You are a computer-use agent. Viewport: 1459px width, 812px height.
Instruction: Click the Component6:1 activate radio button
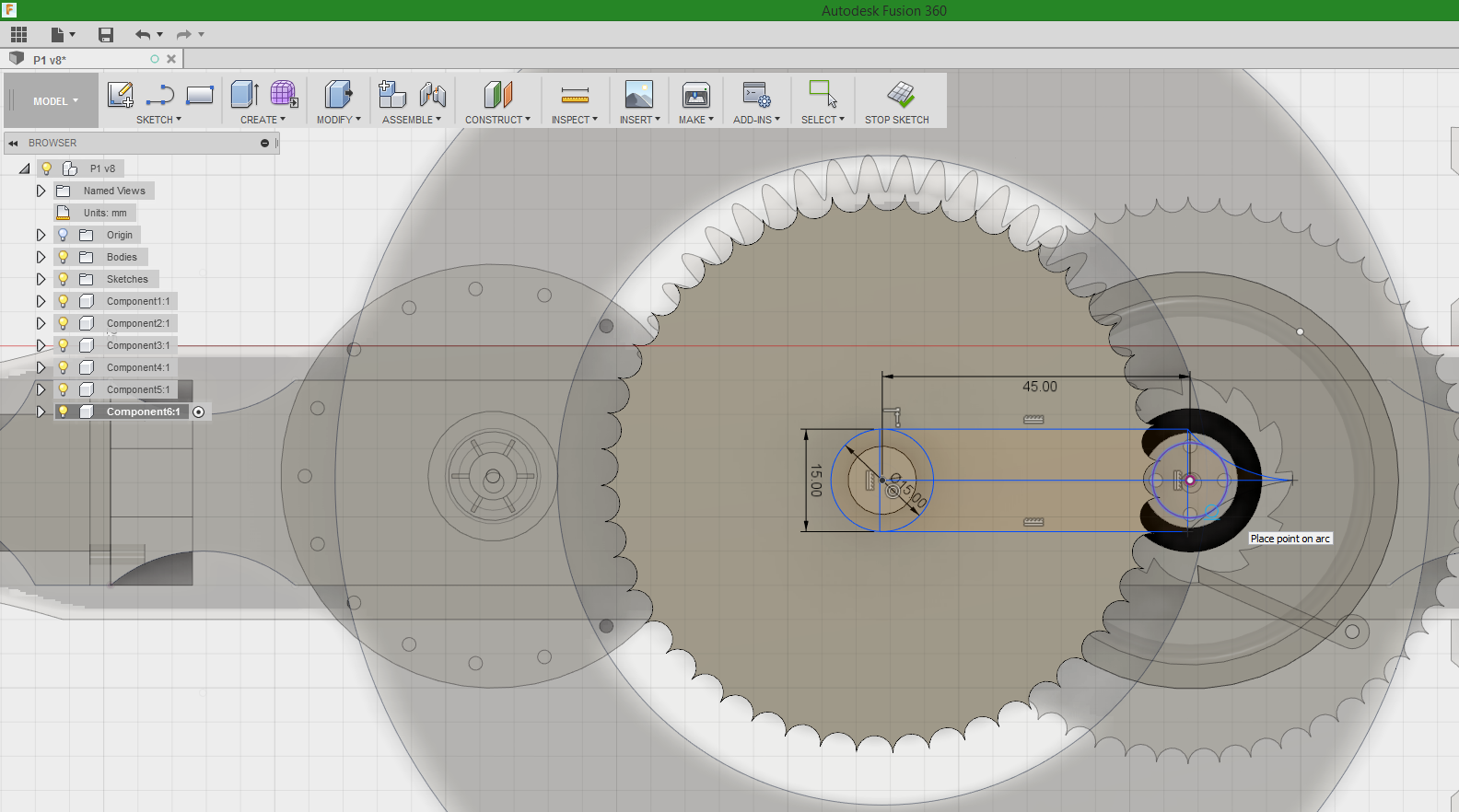[x=198, y=412]
